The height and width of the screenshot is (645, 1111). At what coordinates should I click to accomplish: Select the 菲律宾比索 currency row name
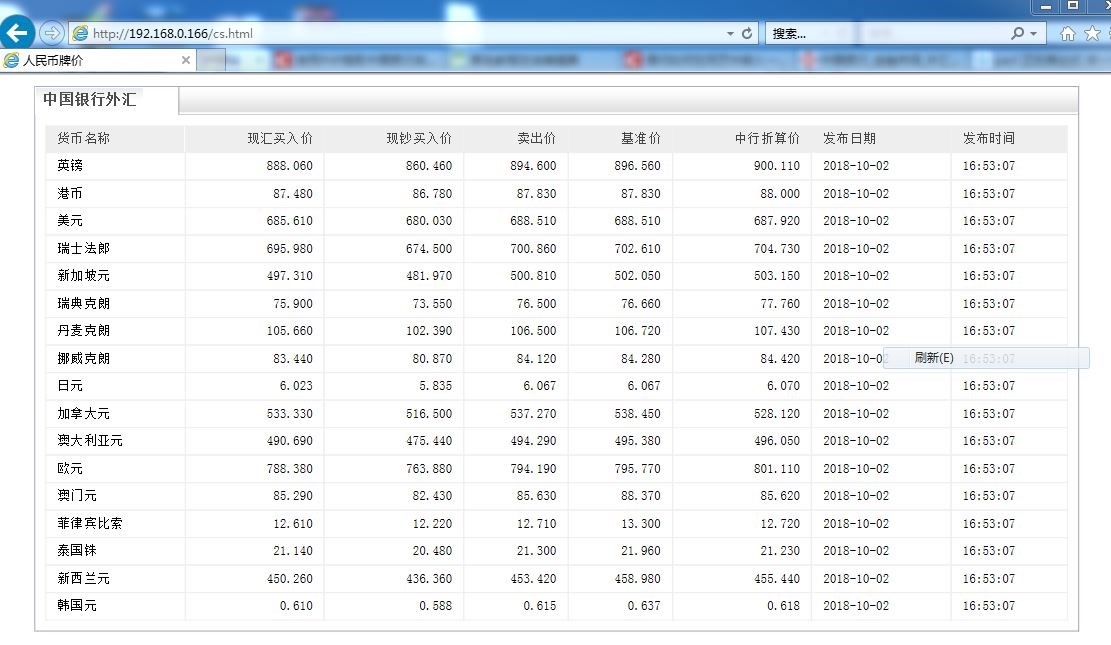90,523
